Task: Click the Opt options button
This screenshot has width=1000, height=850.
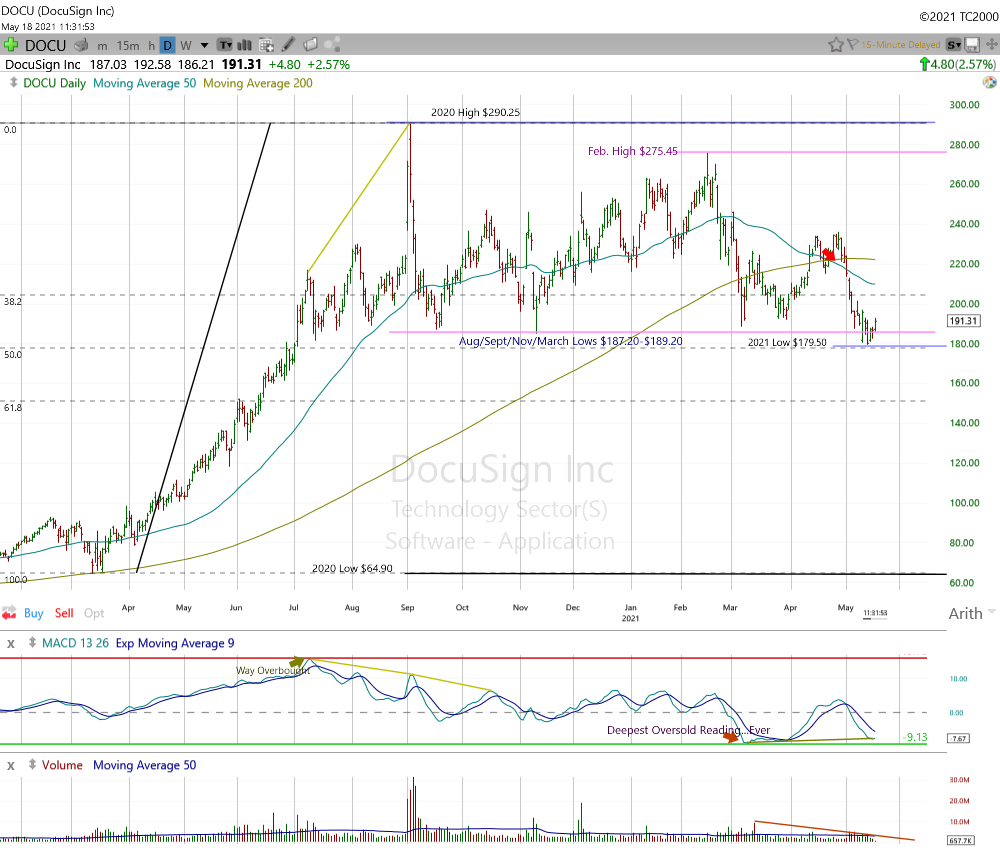Action: point(94,613)
